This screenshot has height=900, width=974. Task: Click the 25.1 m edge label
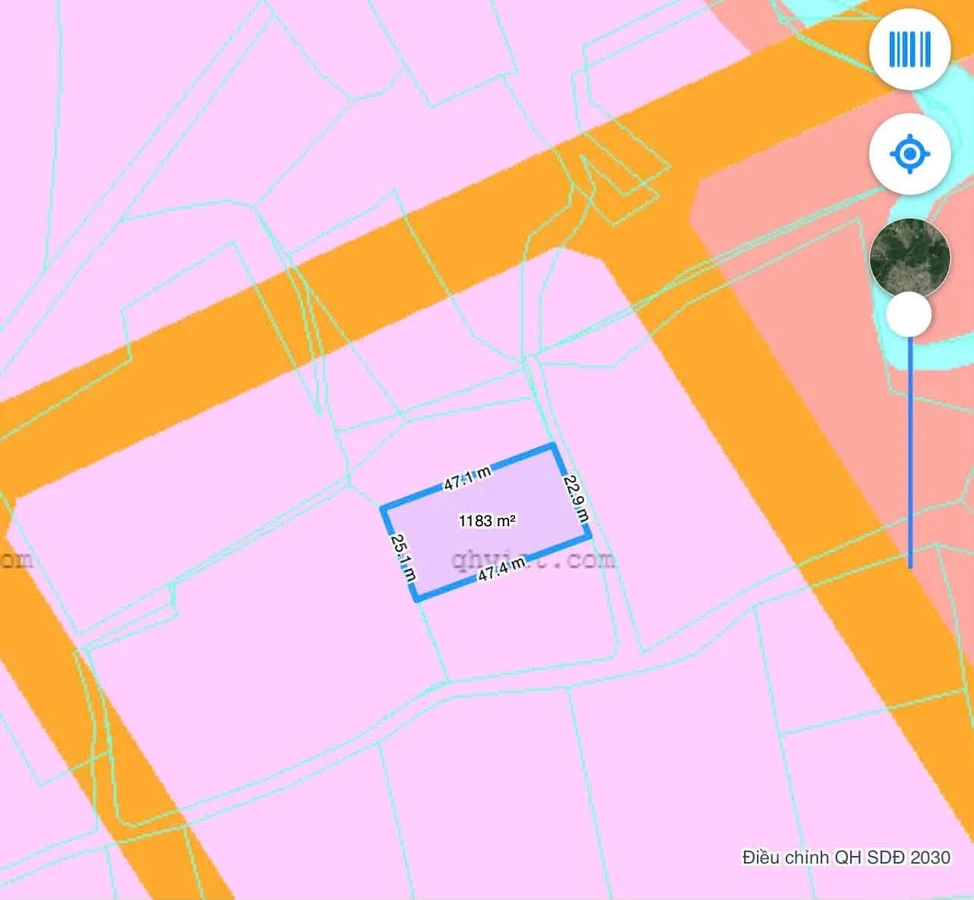[403, 557]
